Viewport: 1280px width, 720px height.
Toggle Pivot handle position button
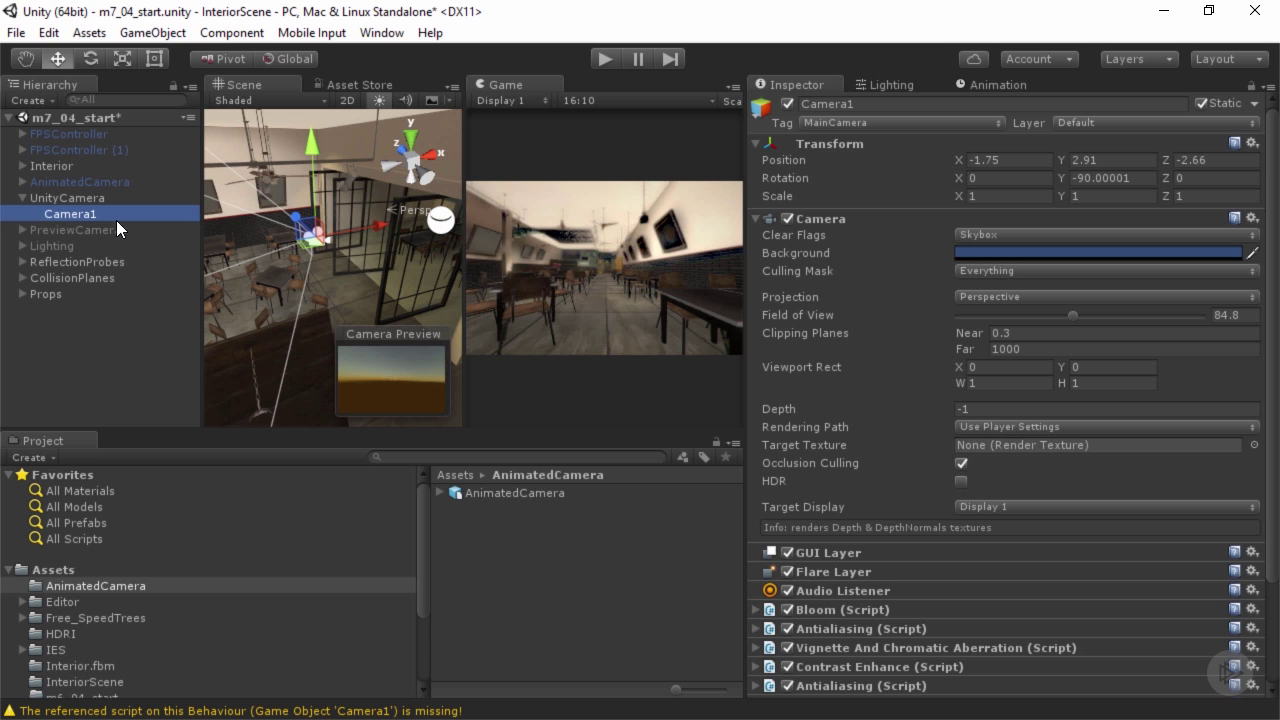[x=222, y=59]
